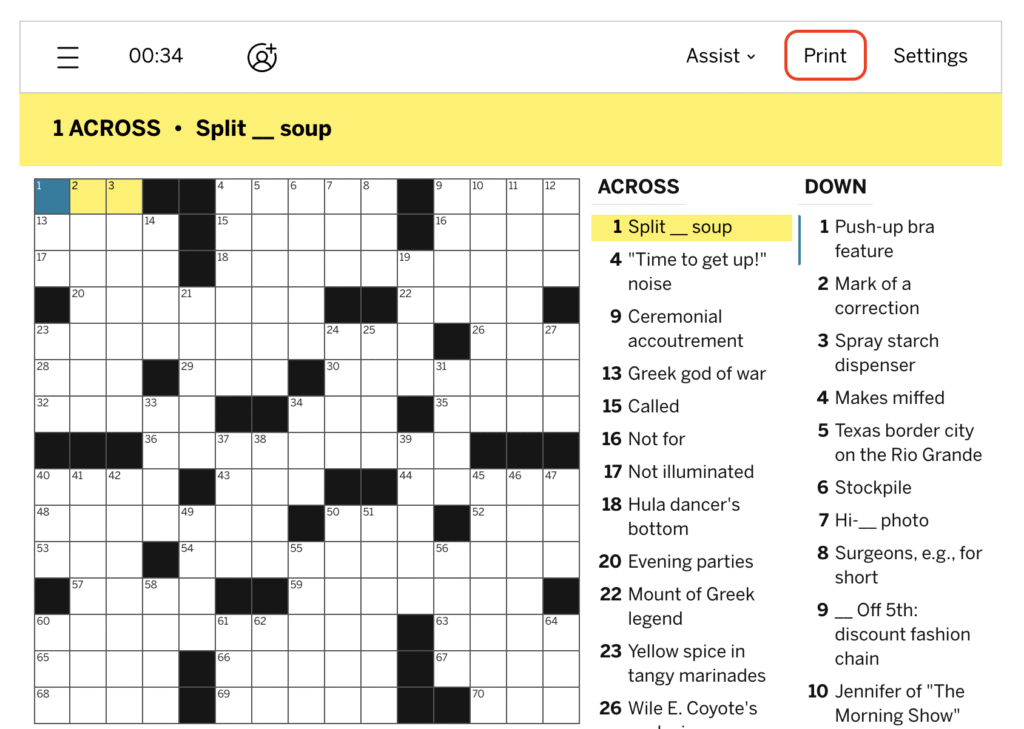1024x729 pixels.
Task: Open the hamburger menu icon
Action: pos(67,57)
